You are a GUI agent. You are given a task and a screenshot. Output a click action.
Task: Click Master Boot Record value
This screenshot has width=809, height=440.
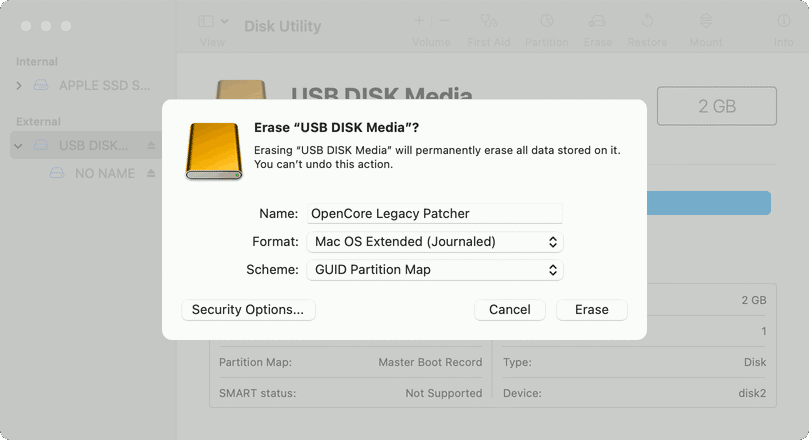(430, 362)
